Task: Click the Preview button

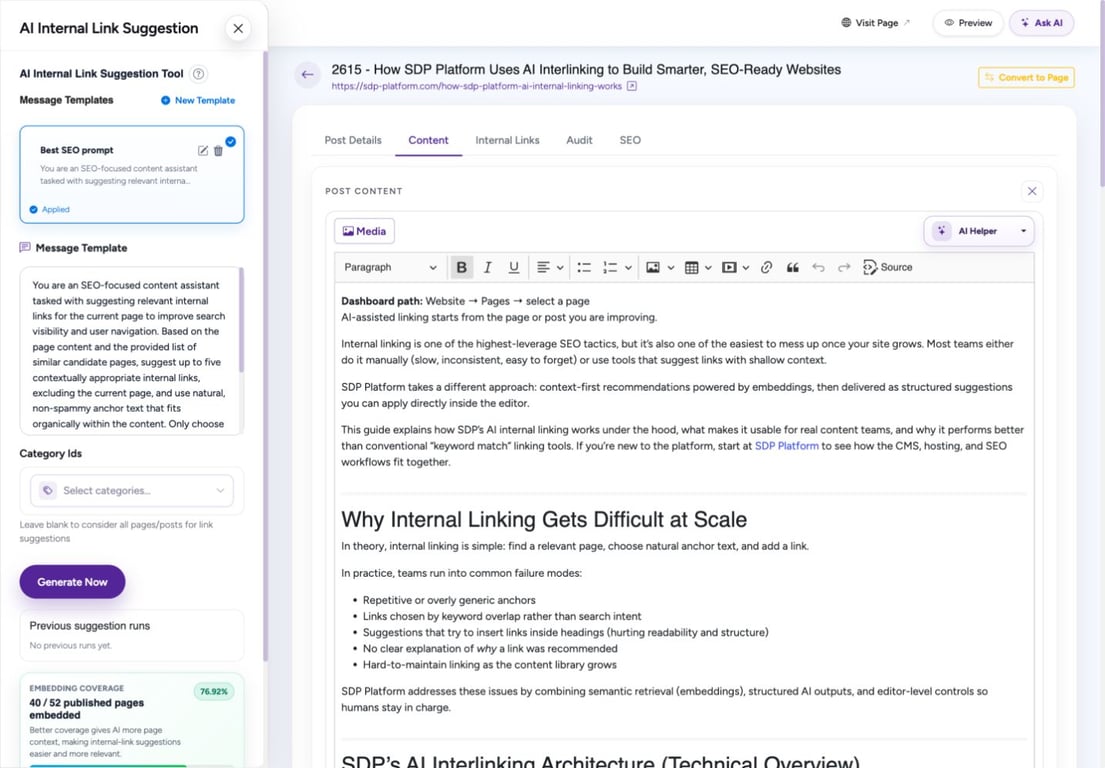Action: tap(968, 23)
